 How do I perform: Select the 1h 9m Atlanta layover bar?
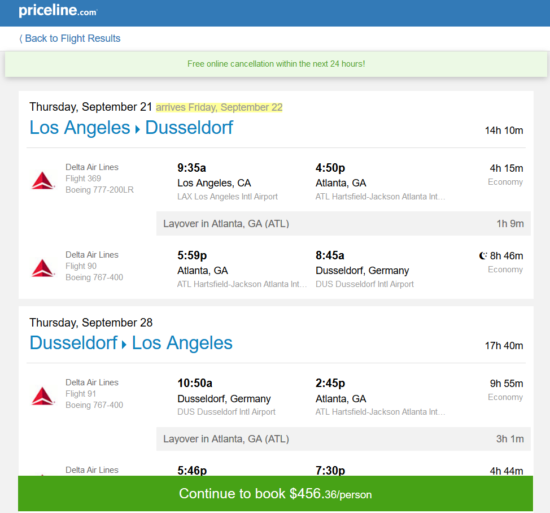coord(343,223)
